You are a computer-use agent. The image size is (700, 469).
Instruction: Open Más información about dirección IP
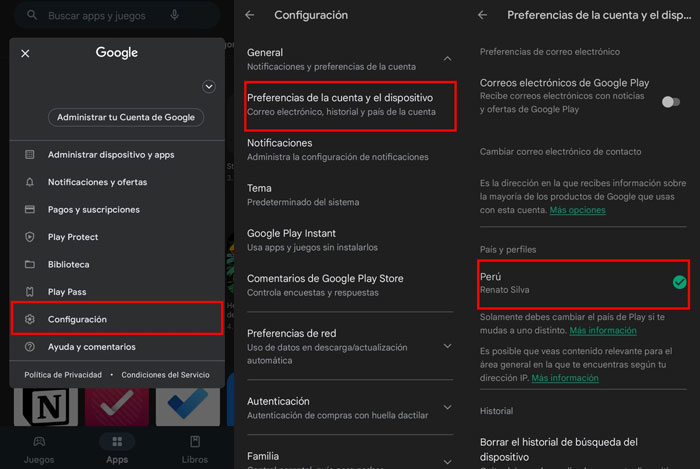point(565,378)
